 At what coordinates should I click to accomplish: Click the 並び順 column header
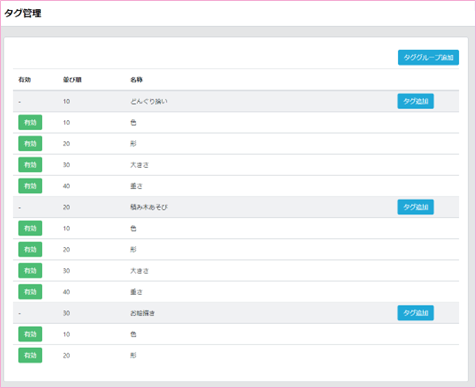coord(72,80)
